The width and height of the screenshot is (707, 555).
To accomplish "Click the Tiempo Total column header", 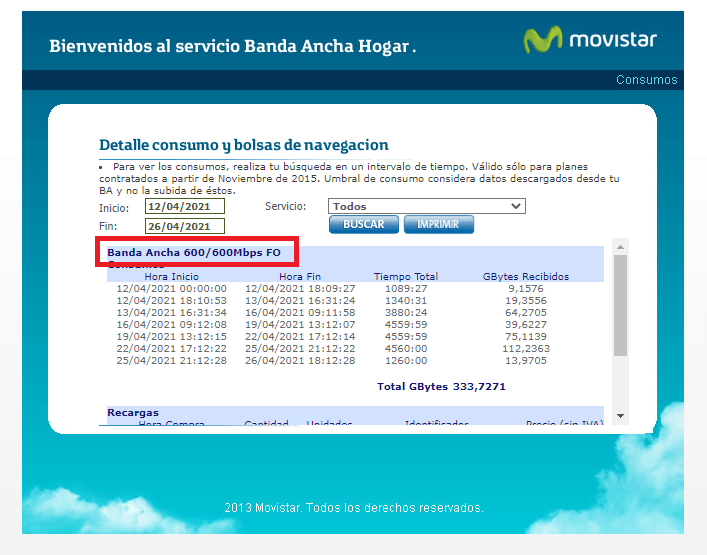I will click(x=406, y=276).
